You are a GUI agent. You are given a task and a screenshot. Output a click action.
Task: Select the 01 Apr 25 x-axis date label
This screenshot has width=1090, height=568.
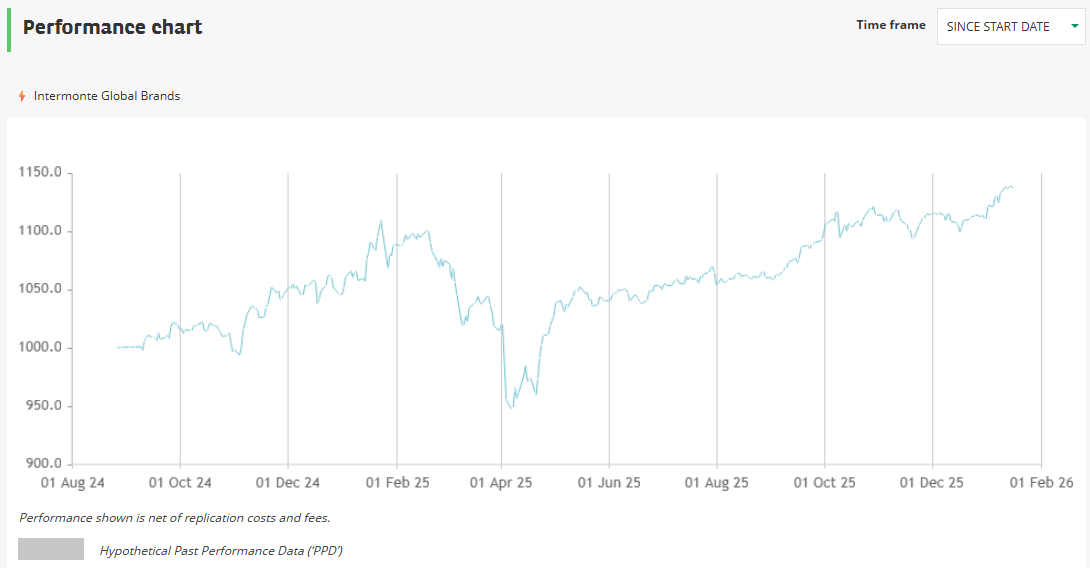[501, 483]
